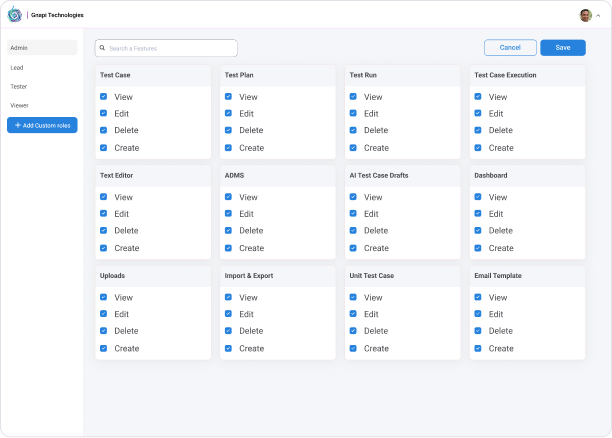Uncheck Delete under Test Case

(x=103, y=130)
